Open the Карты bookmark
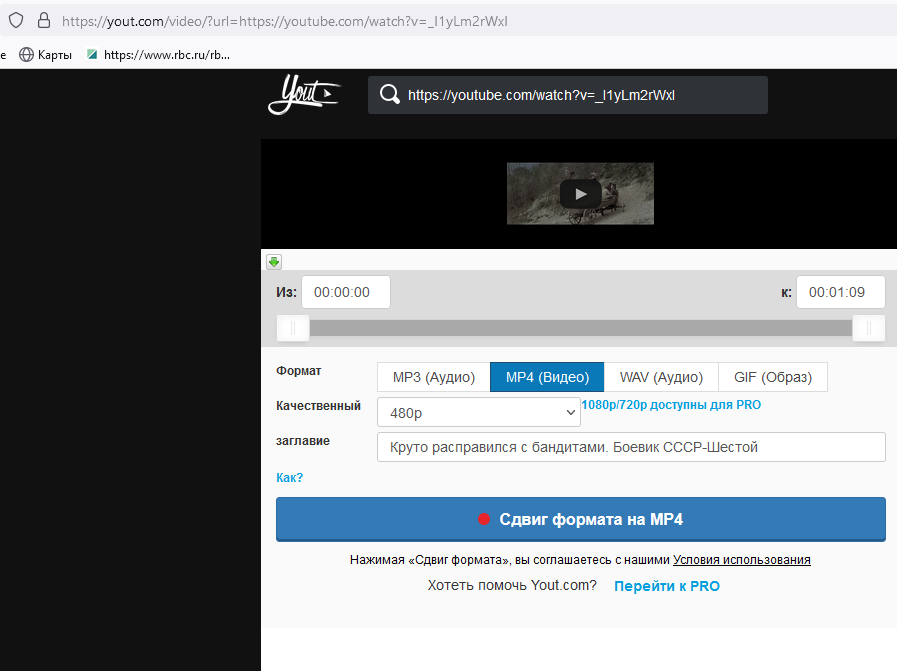The width and height of the screenshot is (897, 671). click(x=46, y=55)
